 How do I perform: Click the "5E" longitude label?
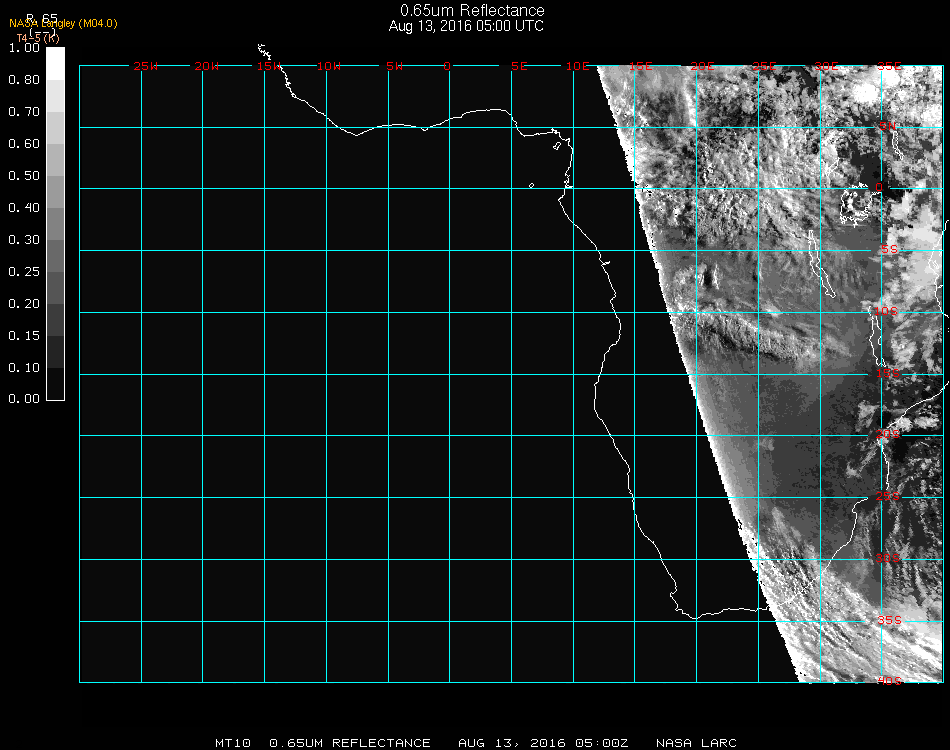pyautogui.click(x=519, y=66)
